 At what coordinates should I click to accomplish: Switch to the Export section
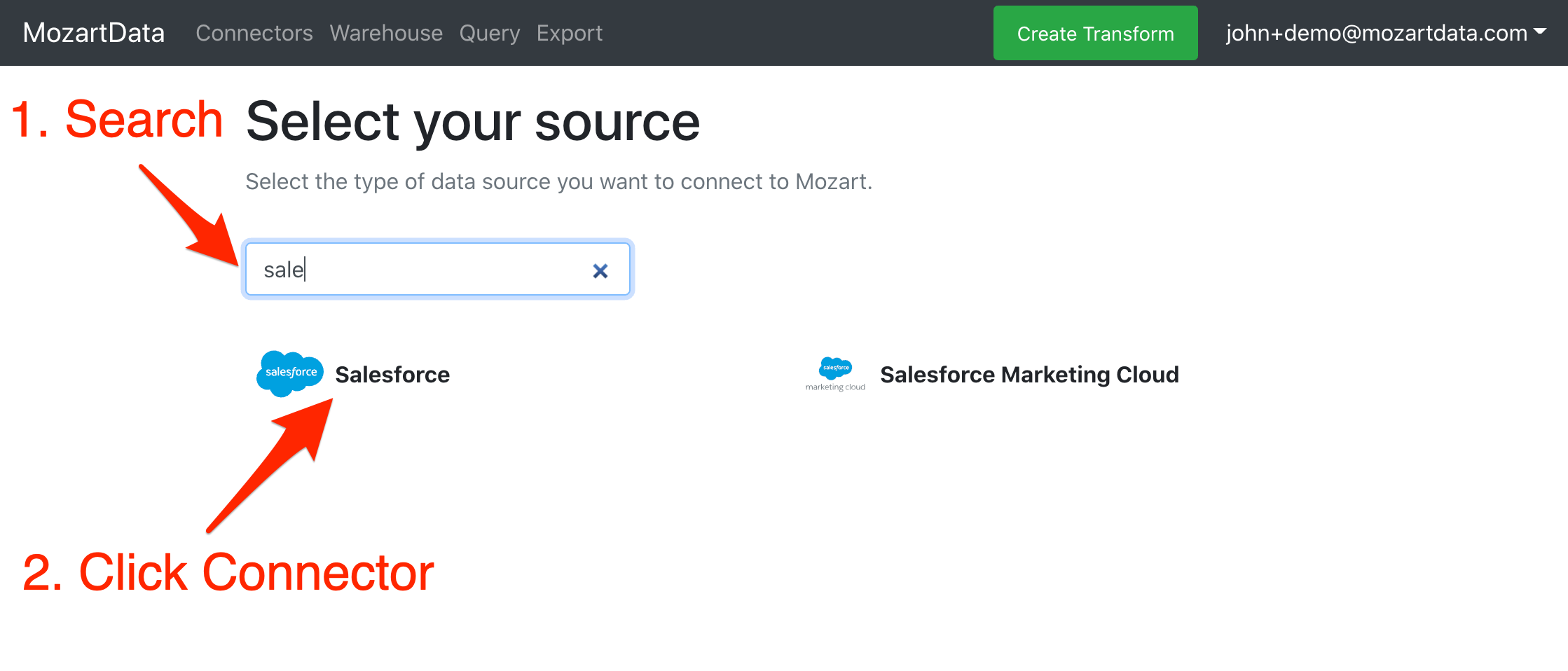[x=570, y=33]
